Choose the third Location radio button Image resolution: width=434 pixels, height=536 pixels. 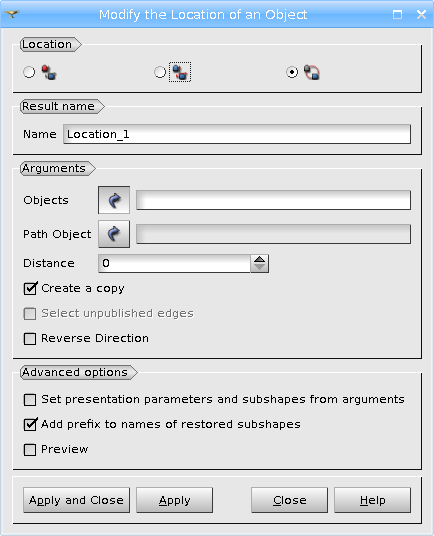[292, 72]
